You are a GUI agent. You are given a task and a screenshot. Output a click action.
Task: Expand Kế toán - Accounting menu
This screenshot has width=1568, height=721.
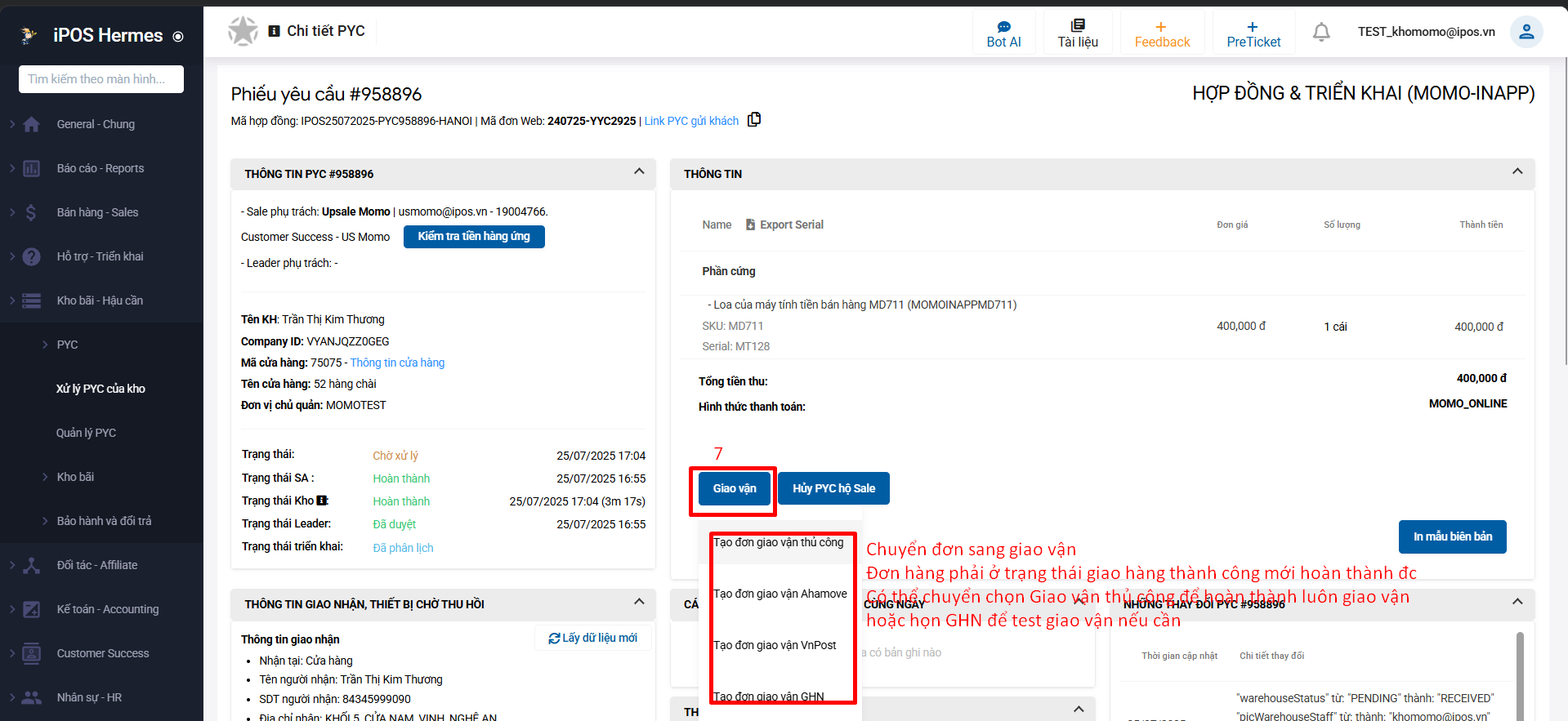click(107, 609)
